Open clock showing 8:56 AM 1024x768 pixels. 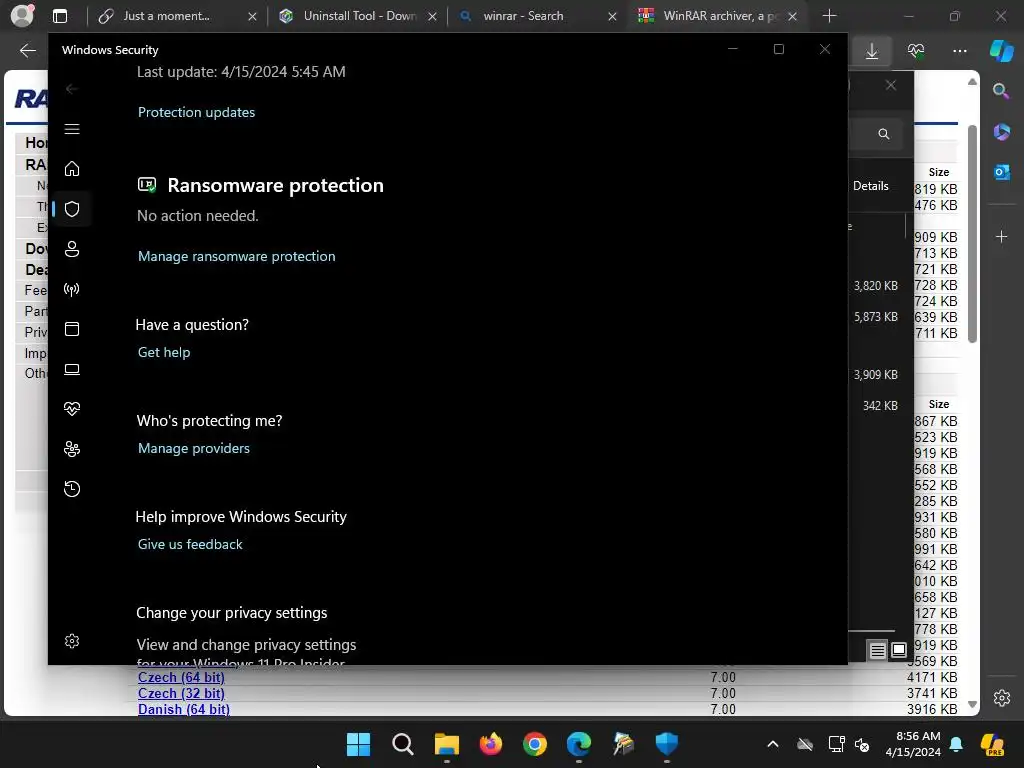(x=914, y=744)
